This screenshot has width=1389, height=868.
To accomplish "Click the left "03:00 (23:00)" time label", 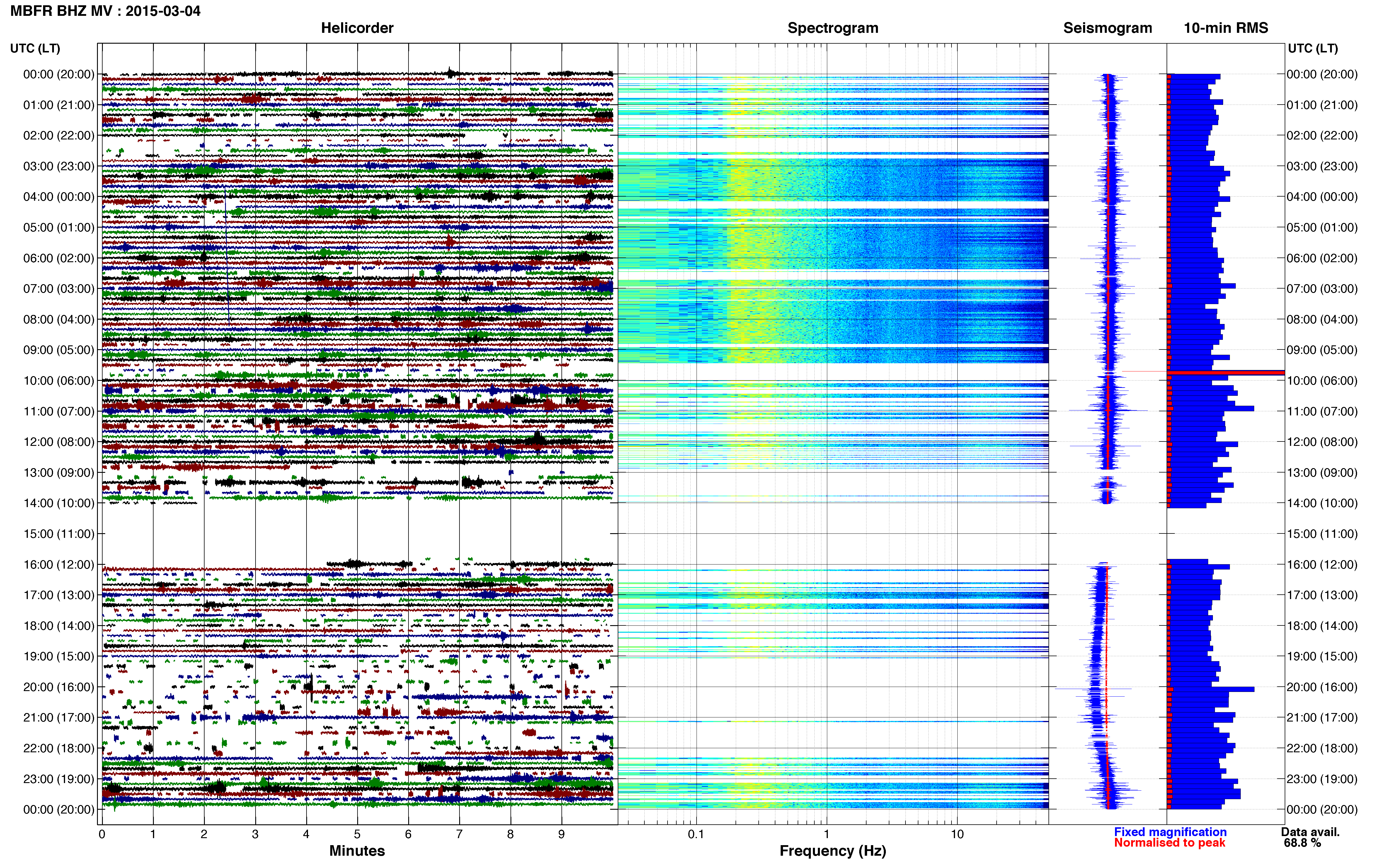I will 59,166.
